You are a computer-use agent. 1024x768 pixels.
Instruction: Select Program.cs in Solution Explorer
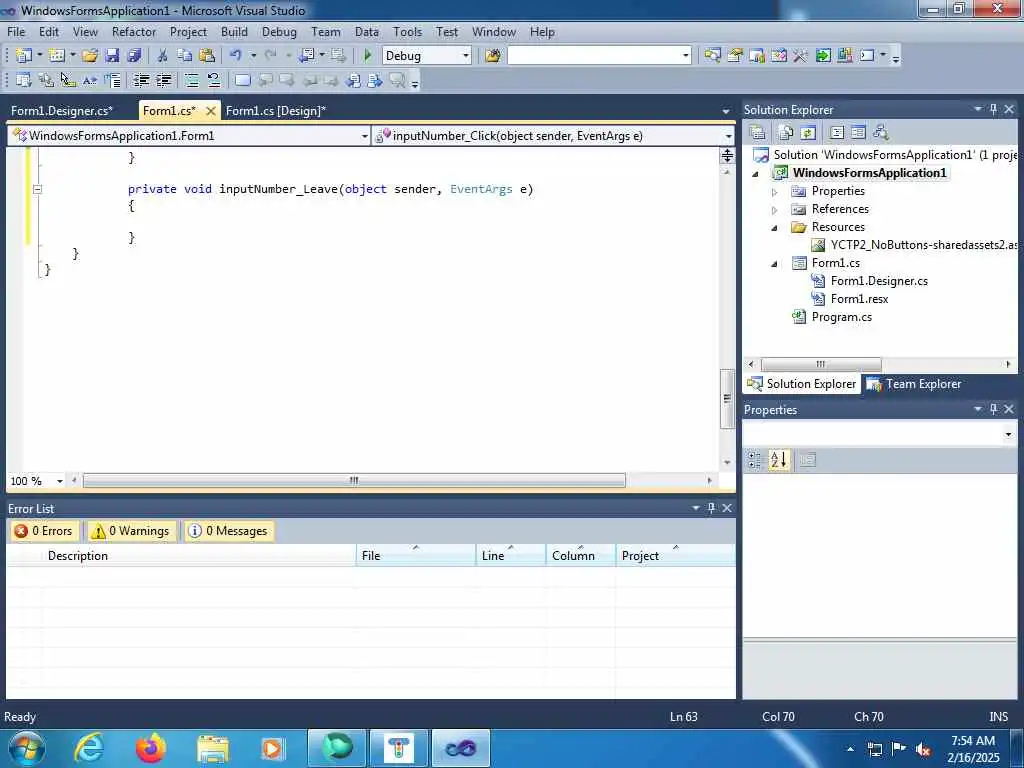coord(841,317)
